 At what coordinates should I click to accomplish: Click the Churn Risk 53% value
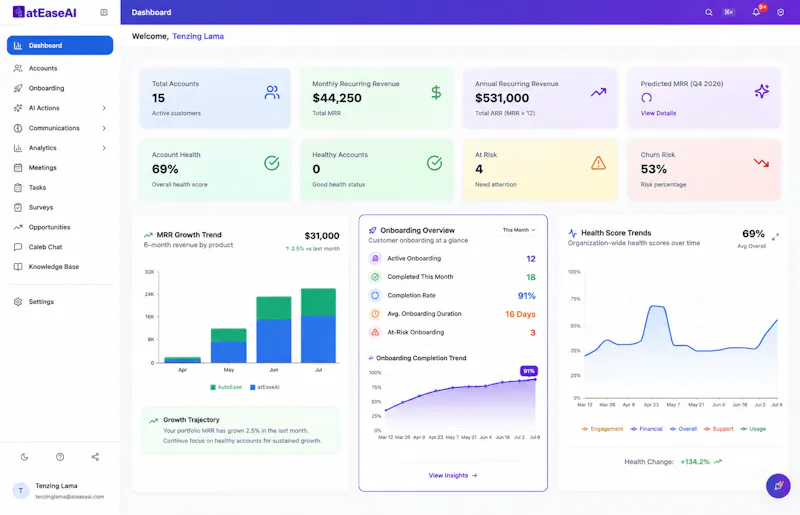click(x=654, y=169)
